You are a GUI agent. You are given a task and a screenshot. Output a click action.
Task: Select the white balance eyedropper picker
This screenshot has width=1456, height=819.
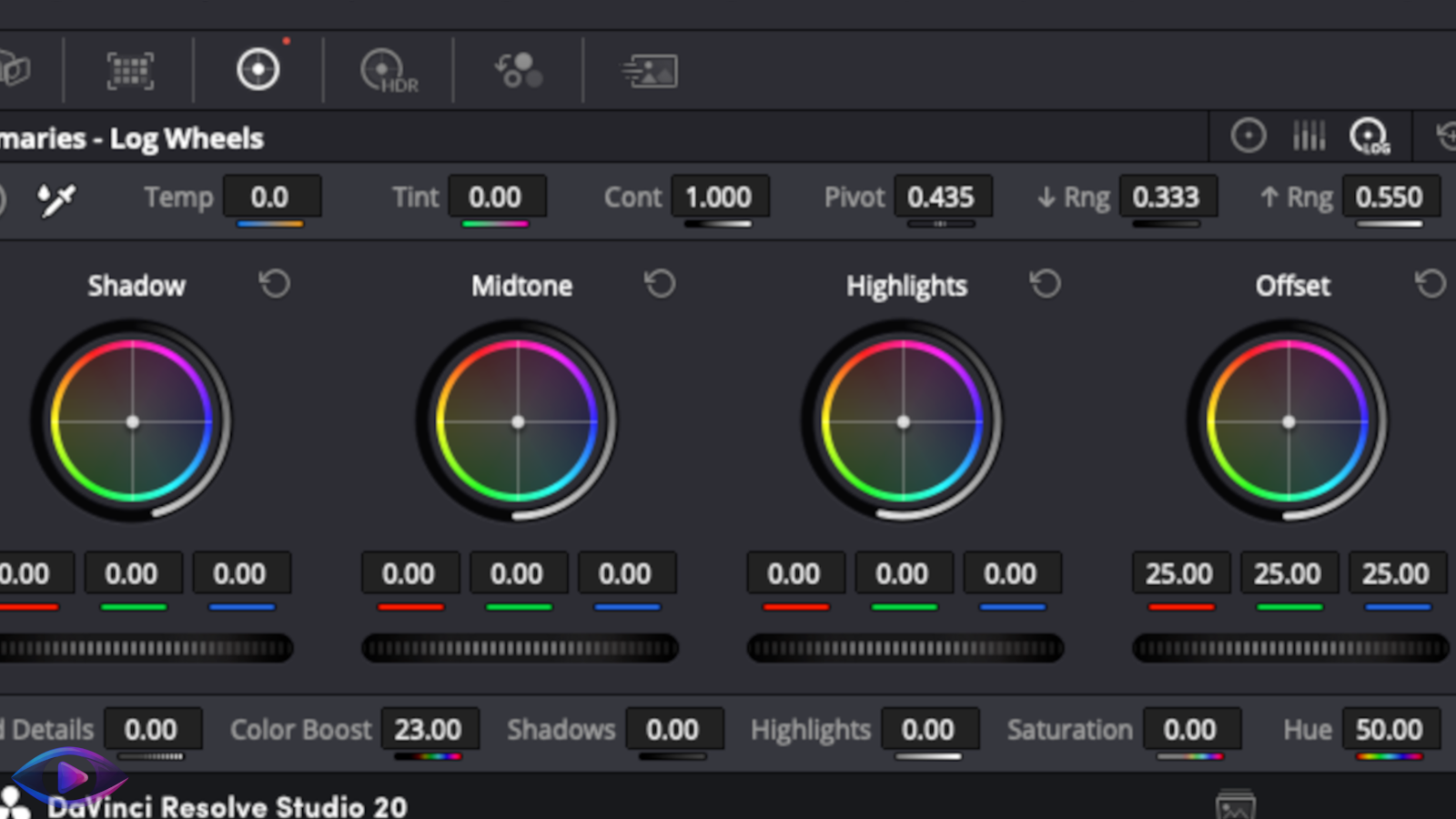(56, 198)
